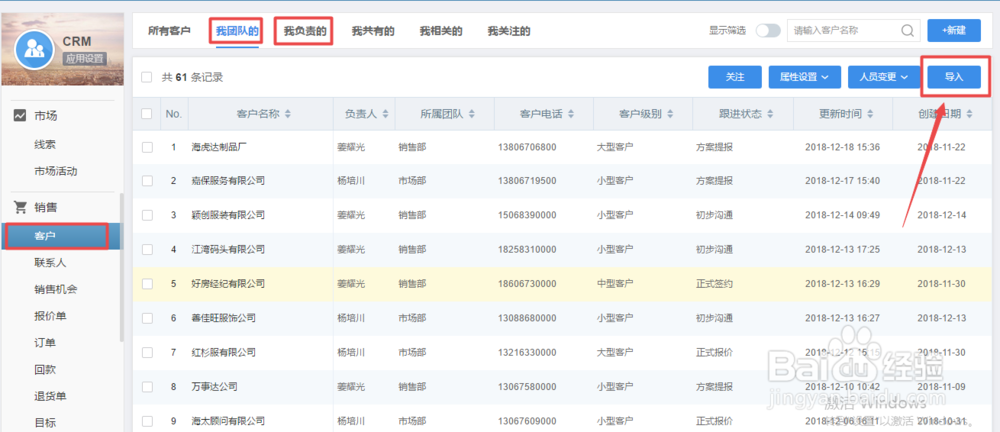Open 线索 in the sidebar
This screenshot has width=1000, height=432.
coord(45,144)
